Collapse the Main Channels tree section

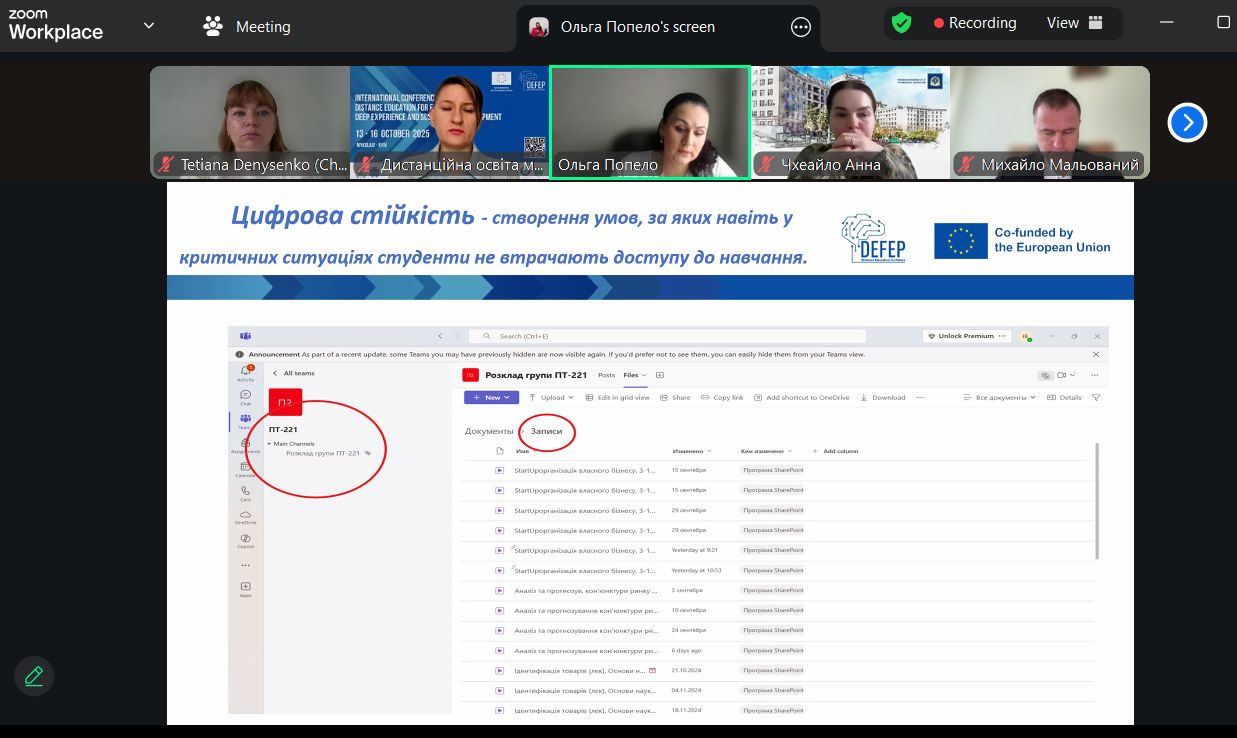pyautogui.click(x=269, y=443)
